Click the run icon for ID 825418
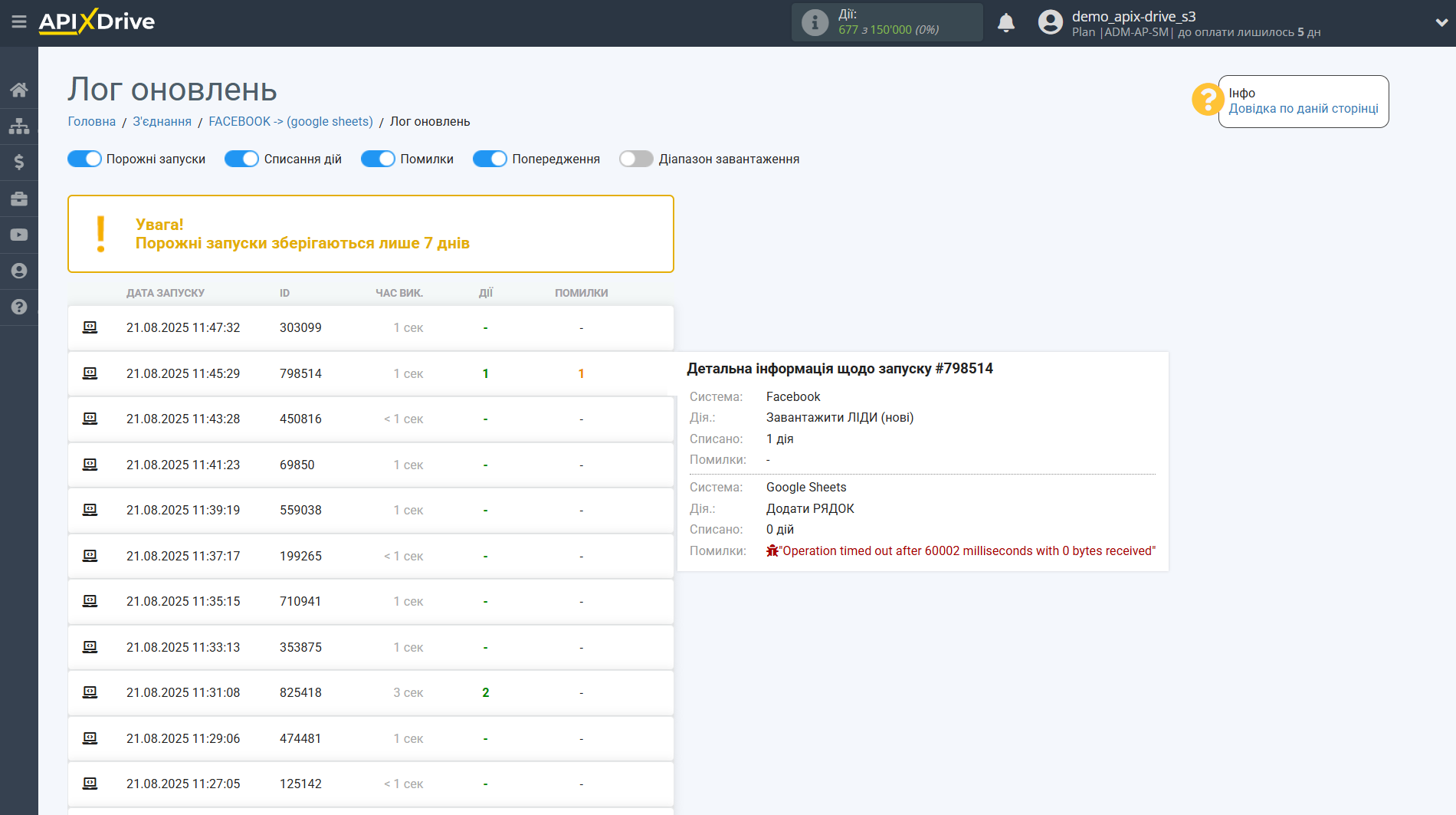The image size is (1456, 815). coord(90,692)
